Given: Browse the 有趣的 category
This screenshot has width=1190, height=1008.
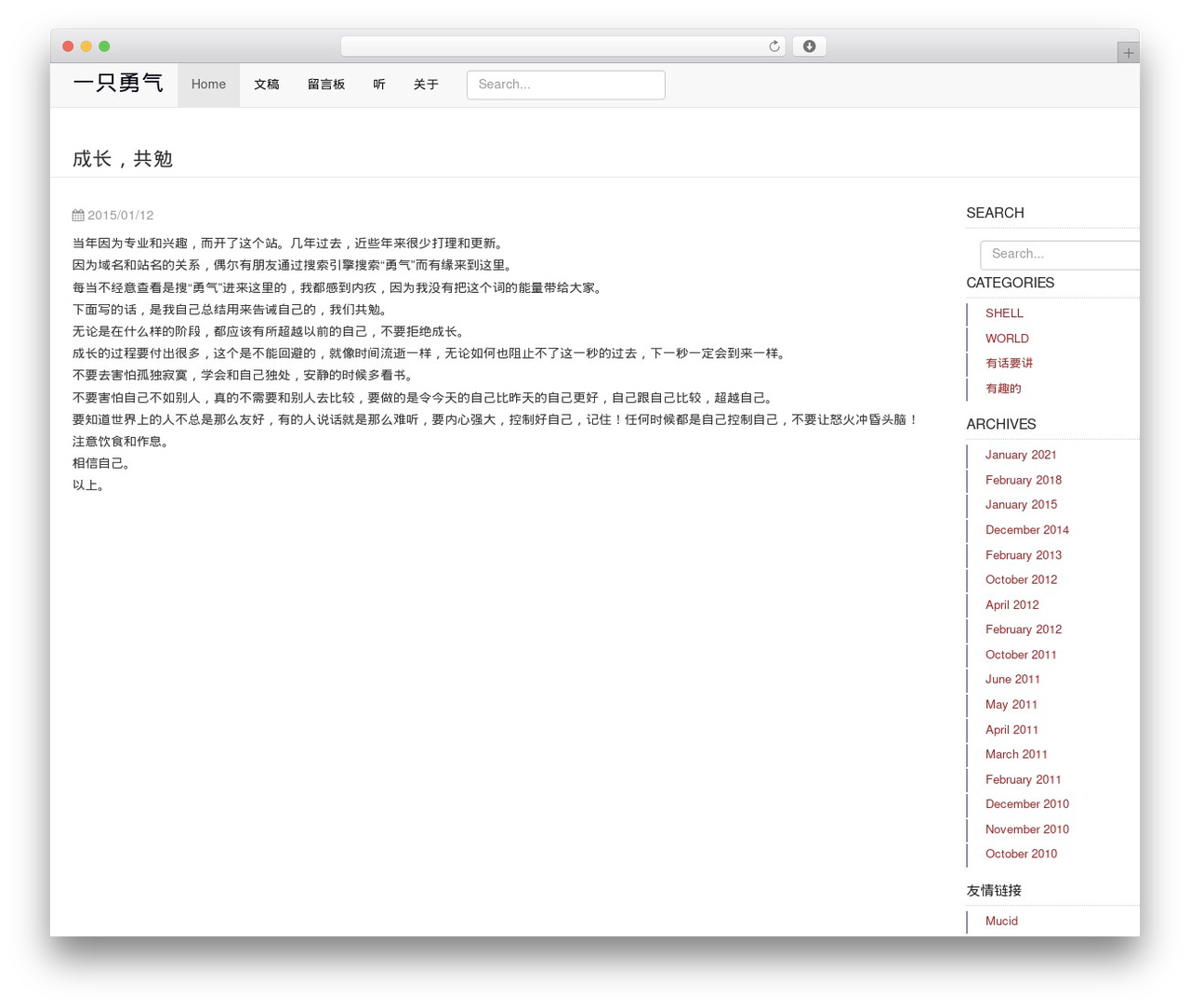Looking at the screenshot, I should point(1003,389).
